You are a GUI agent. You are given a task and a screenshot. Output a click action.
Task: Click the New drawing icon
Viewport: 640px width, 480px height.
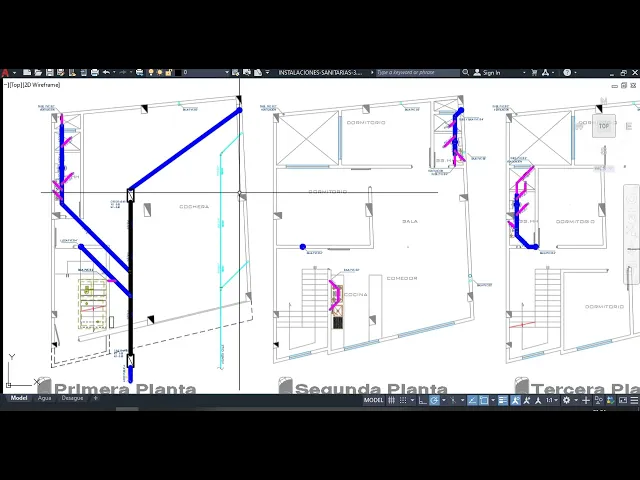pos(27,73)
